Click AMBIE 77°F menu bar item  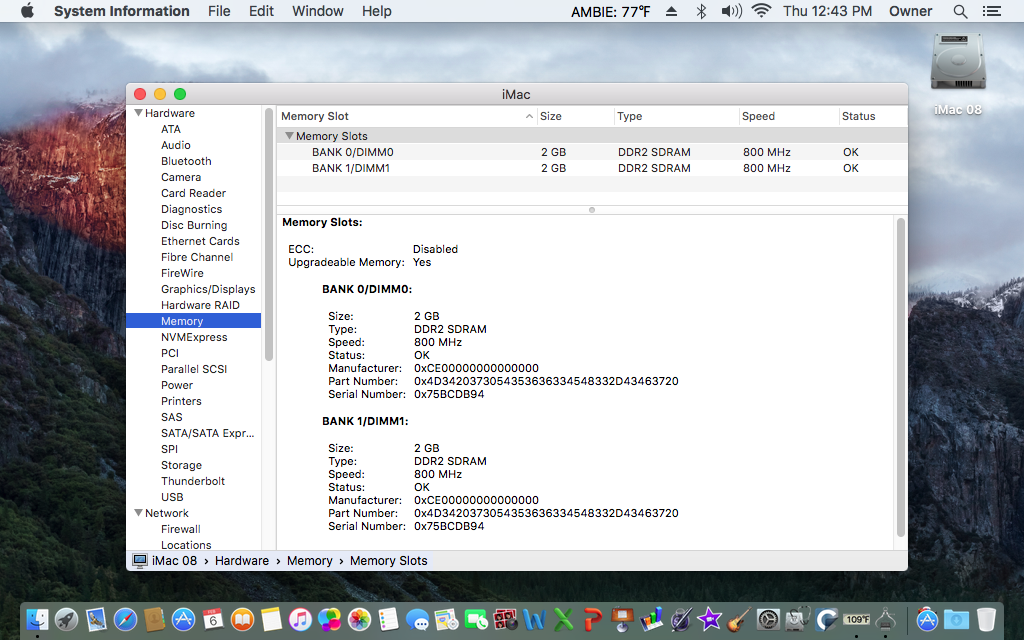611,11
